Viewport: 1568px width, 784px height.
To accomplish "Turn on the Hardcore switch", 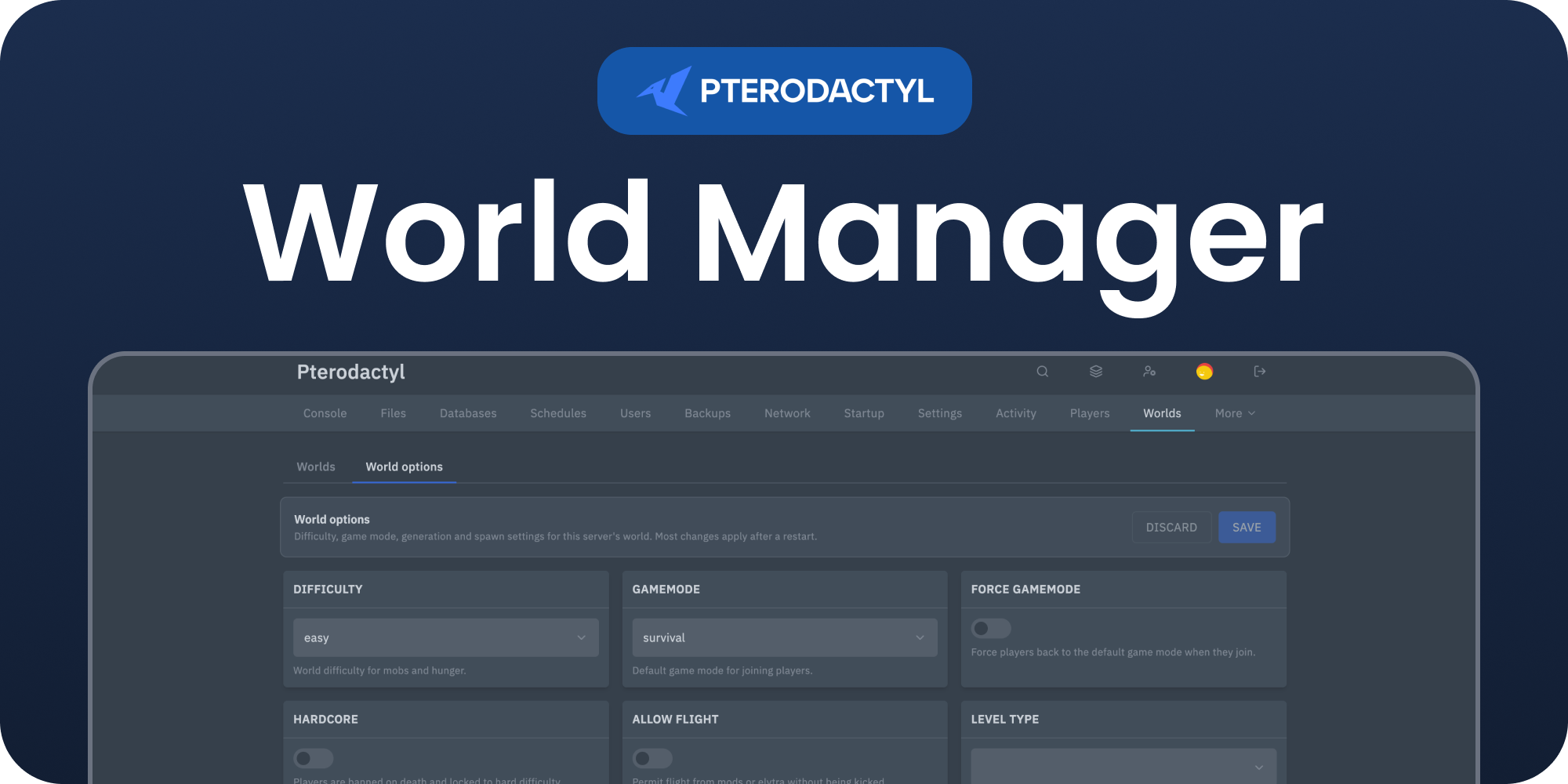I will click(x=314, y=758).
